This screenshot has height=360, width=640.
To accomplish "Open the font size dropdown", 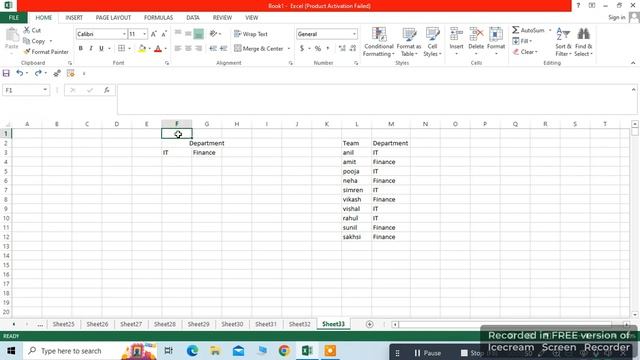I will [x=144, y=34].
